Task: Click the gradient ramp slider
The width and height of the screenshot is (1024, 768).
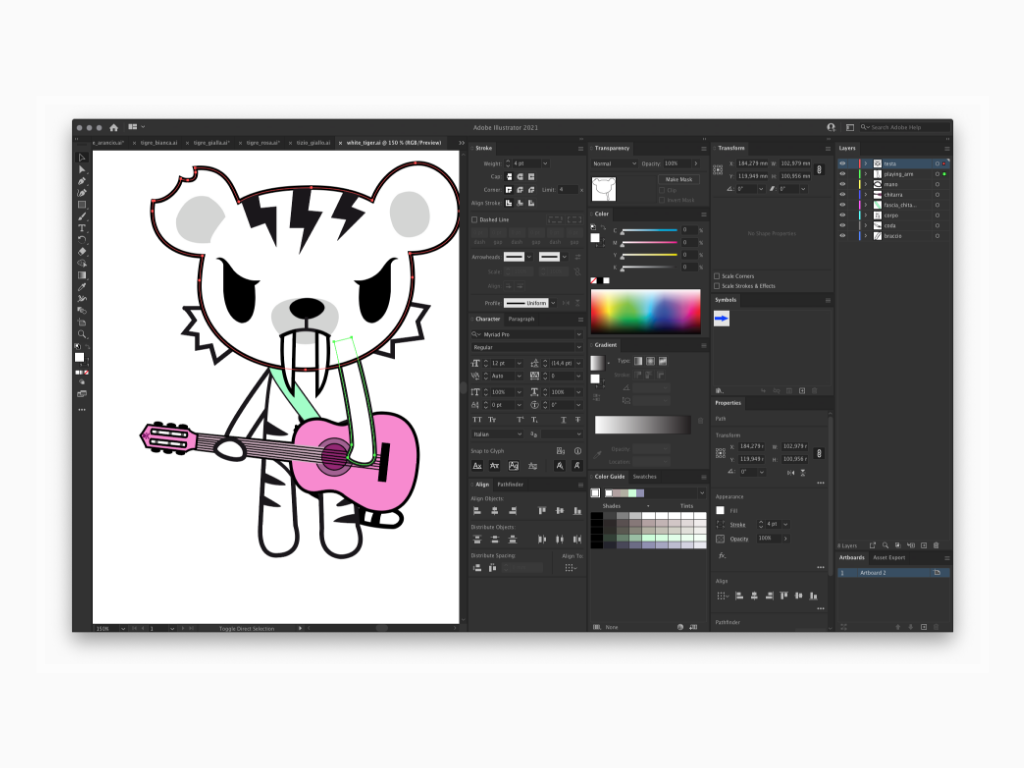Action: (642, 424)
